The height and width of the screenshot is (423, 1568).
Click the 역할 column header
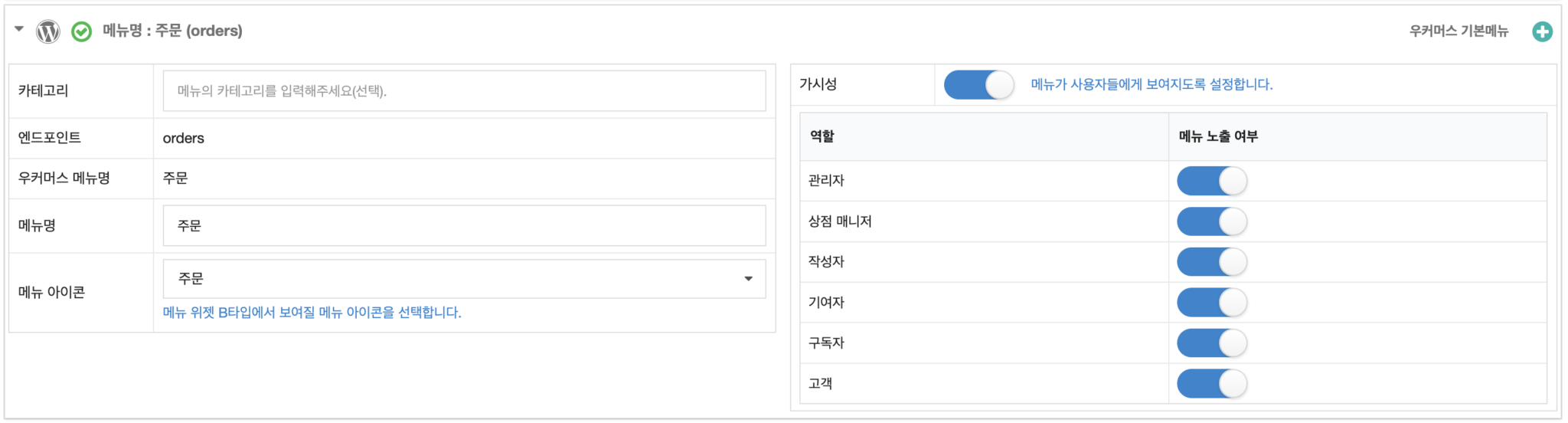tap(822, 136)
